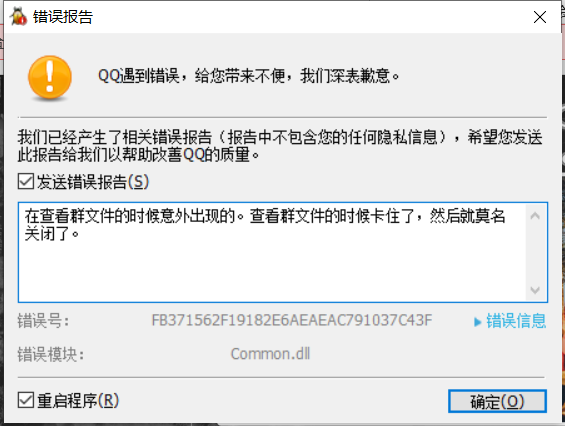Toggle the 发送错误报告(S) checkbox
The height and width of the screenshot is (426, 565).
tap(26, 181)
